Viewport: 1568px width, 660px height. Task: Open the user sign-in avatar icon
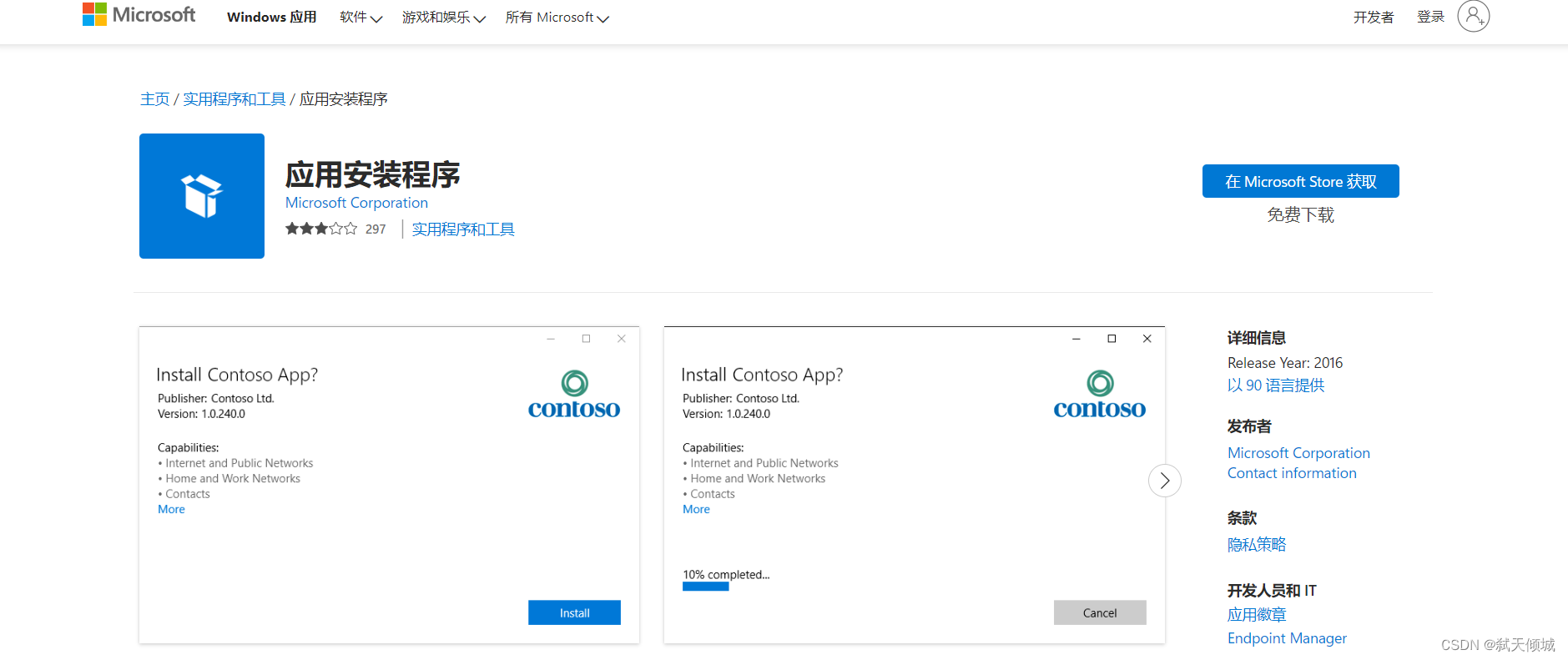[x=1473, y=16]
